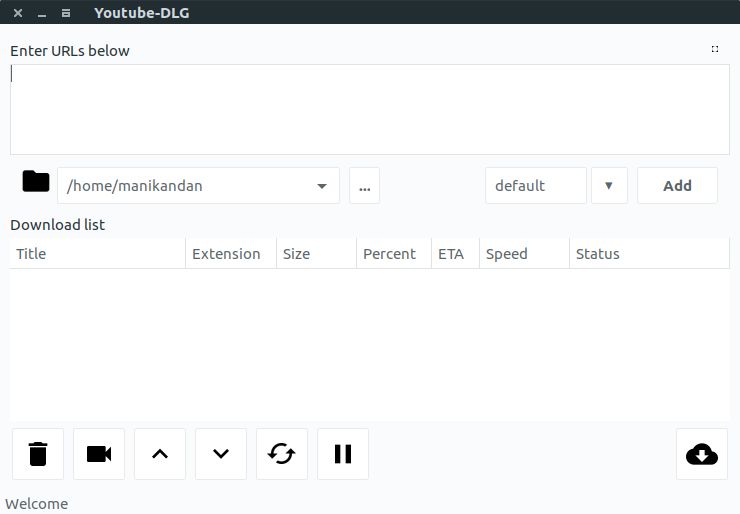Open the format dropdown arrow beside default
Viewport: 740px width, 514px height.
point(609,185)
